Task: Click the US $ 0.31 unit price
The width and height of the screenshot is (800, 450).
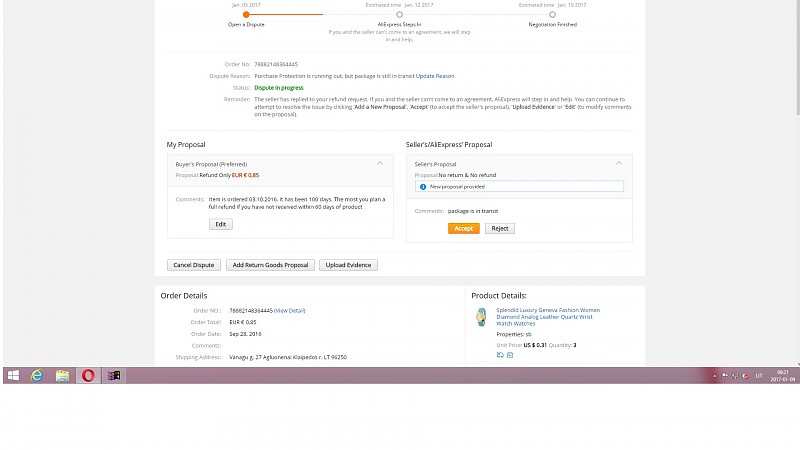Action: pyautogui.click(x=535, y=345)
